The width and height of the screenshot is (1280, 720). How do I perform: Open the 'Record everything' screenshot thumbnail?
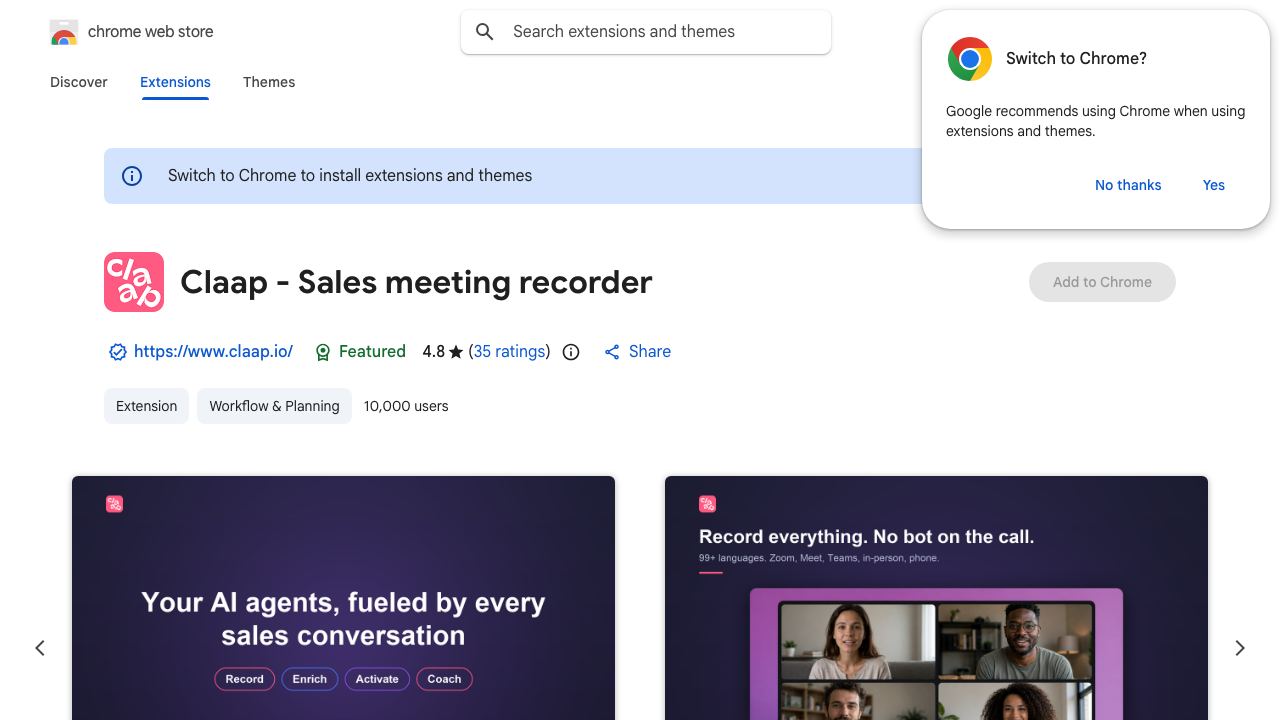(936, 598)
